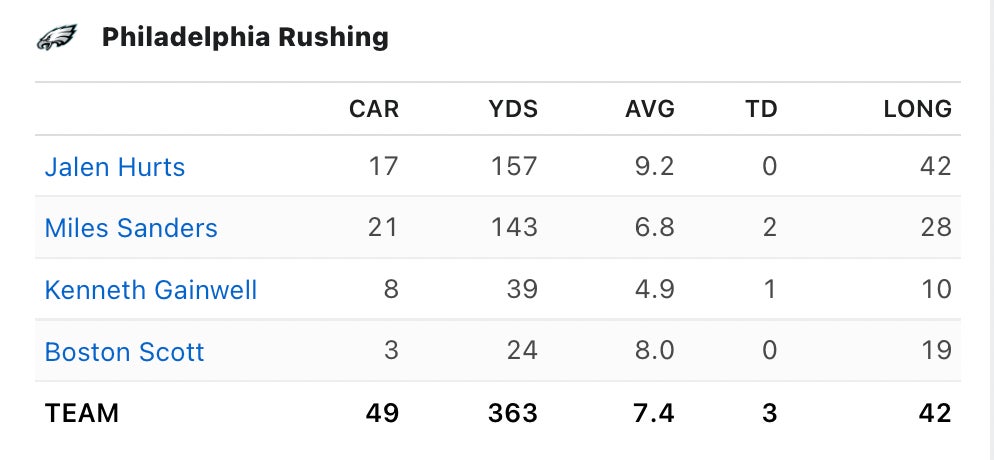This screenshot has height=460, width=994.
Task: Open Boston Scott player link
Action: (x=124, y=352)
